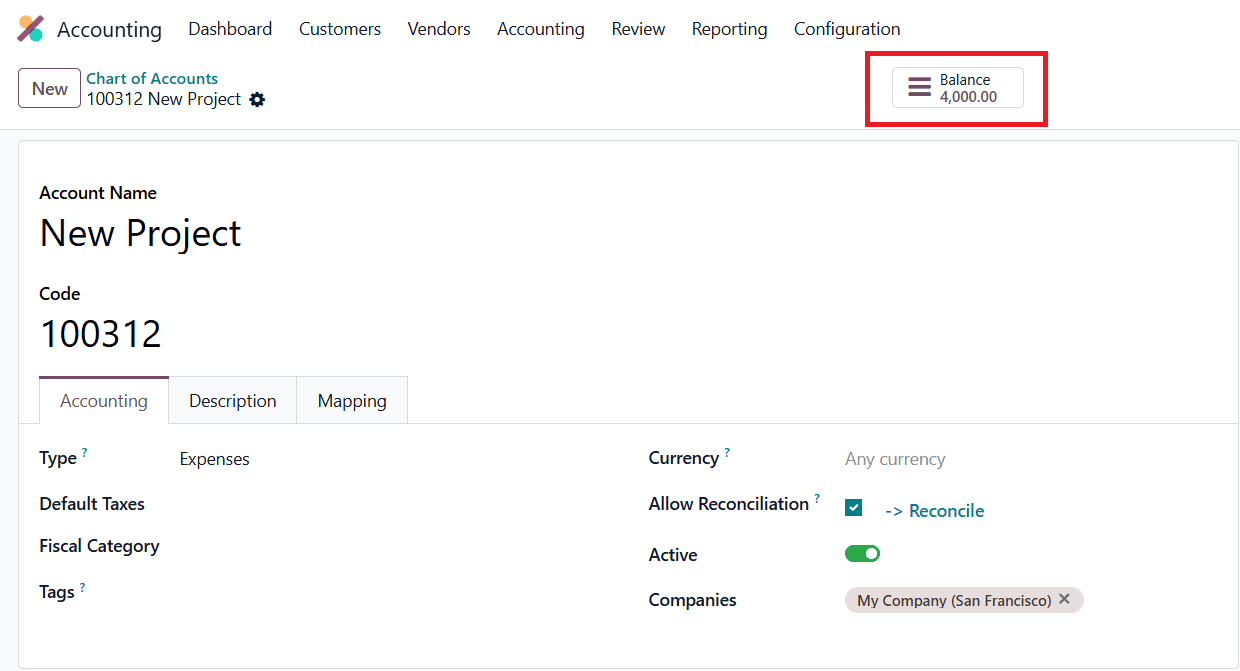Image resolution: width=1240 pixels, height=671 pixels.
Task: Click the Accounting app logo icon
Action: (30, 29)
